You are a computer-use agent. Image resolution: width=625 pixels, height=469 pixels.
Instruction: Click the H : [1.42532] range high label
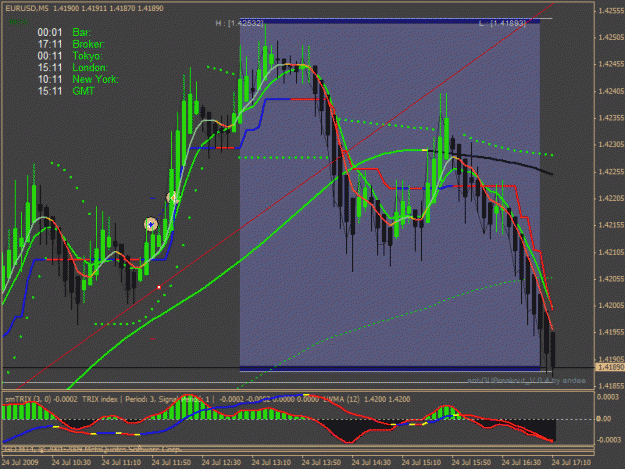click(240, 24)
